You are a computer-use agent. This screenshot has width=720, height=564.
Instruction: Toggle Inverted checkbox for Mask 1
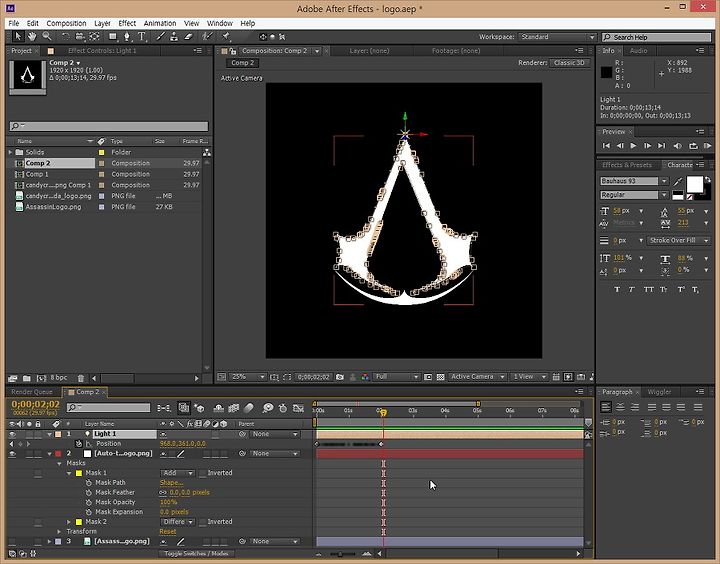[202, 473]
